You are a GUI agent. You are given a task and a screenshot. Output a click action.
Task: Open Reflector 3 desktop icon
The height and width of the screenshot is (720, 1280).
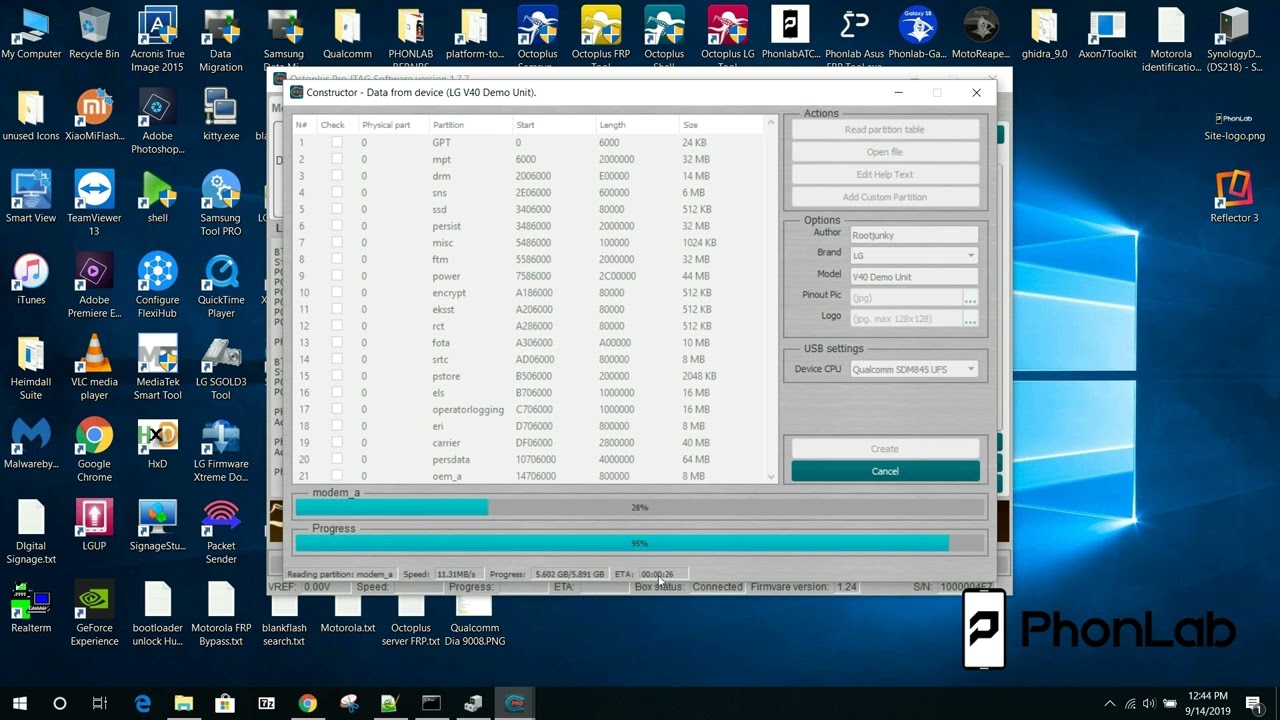click(x=1234, y=197)
